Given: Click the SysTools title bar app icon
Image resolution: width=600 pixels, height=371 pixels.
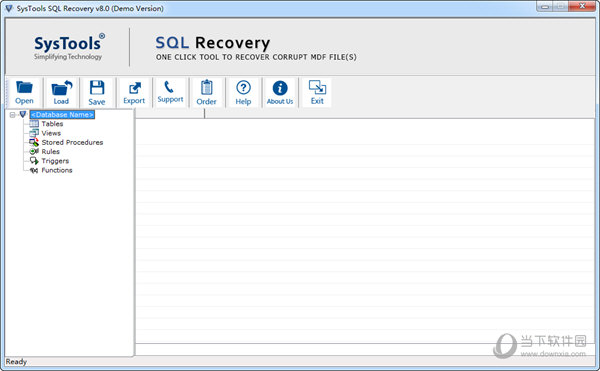Looking at the screenshot, I should coord(8,8).
